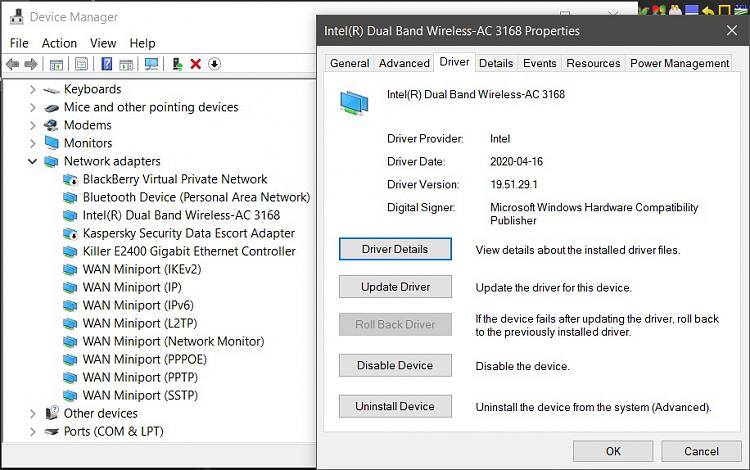Click the blue Help question mark icon

point(107,64)
